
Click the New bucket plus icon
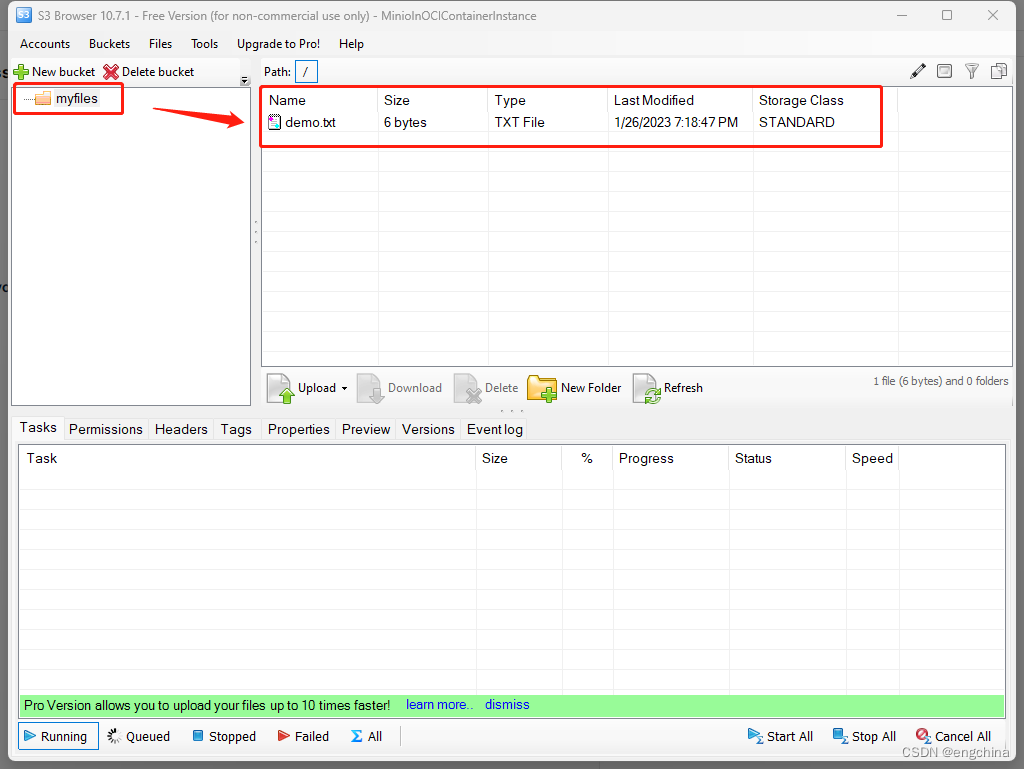(x=21, y=72)
